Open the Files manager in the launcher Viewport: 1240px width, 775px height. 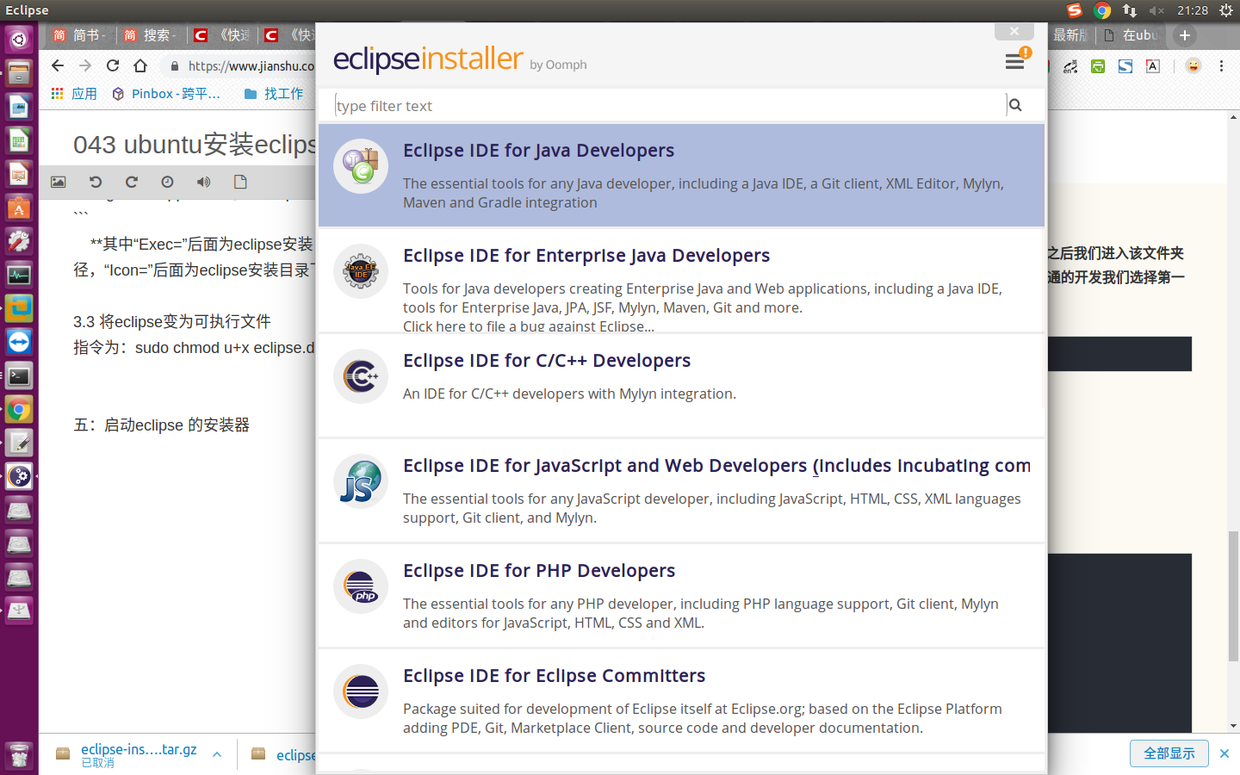[19, 73]
